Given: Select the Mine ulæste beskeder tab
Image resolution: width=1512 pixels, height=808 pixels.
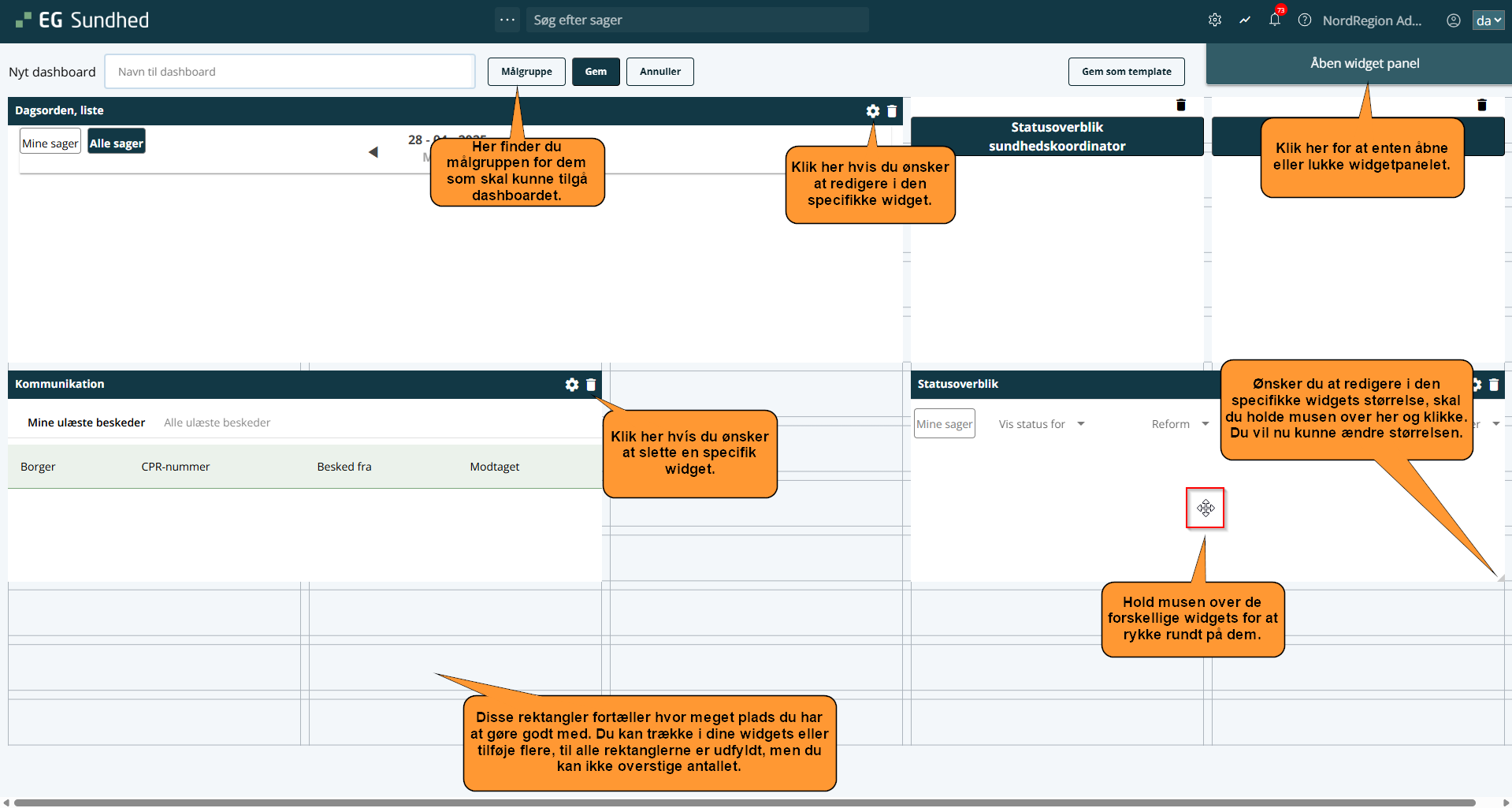Looking at the screenshot, I should pyautogui.click(x=86, y=423).
